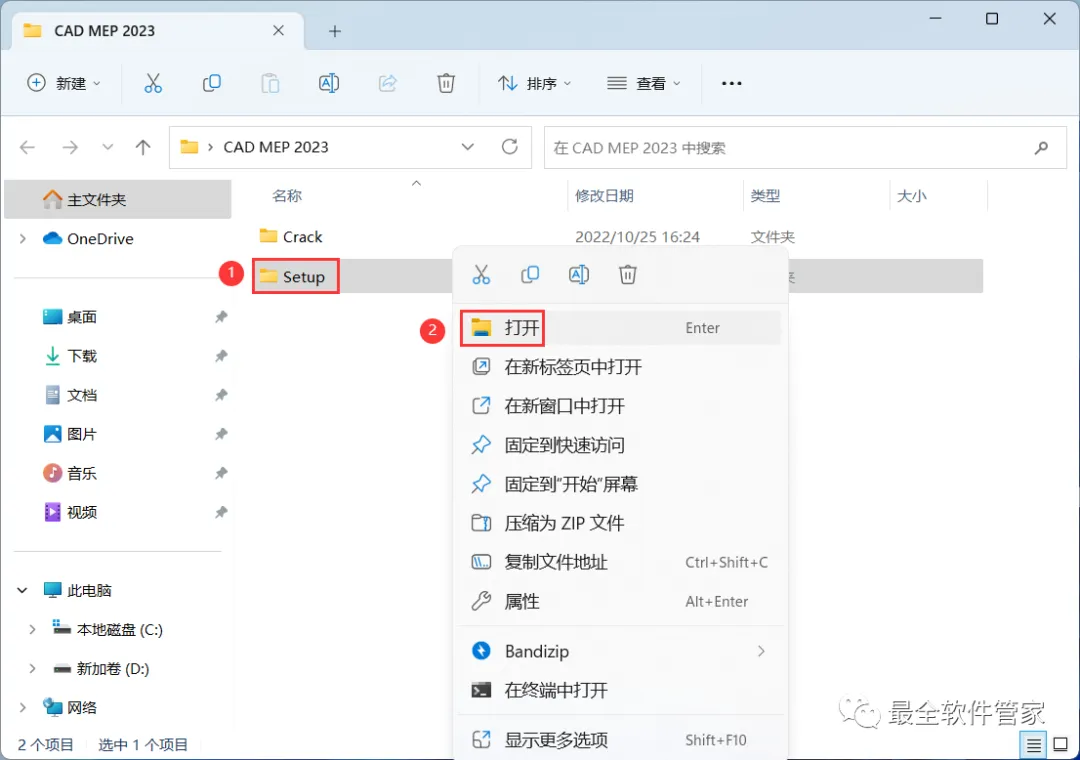1080x760 pixels.
Task: Choose 显示更多选项
Action: 620,740
